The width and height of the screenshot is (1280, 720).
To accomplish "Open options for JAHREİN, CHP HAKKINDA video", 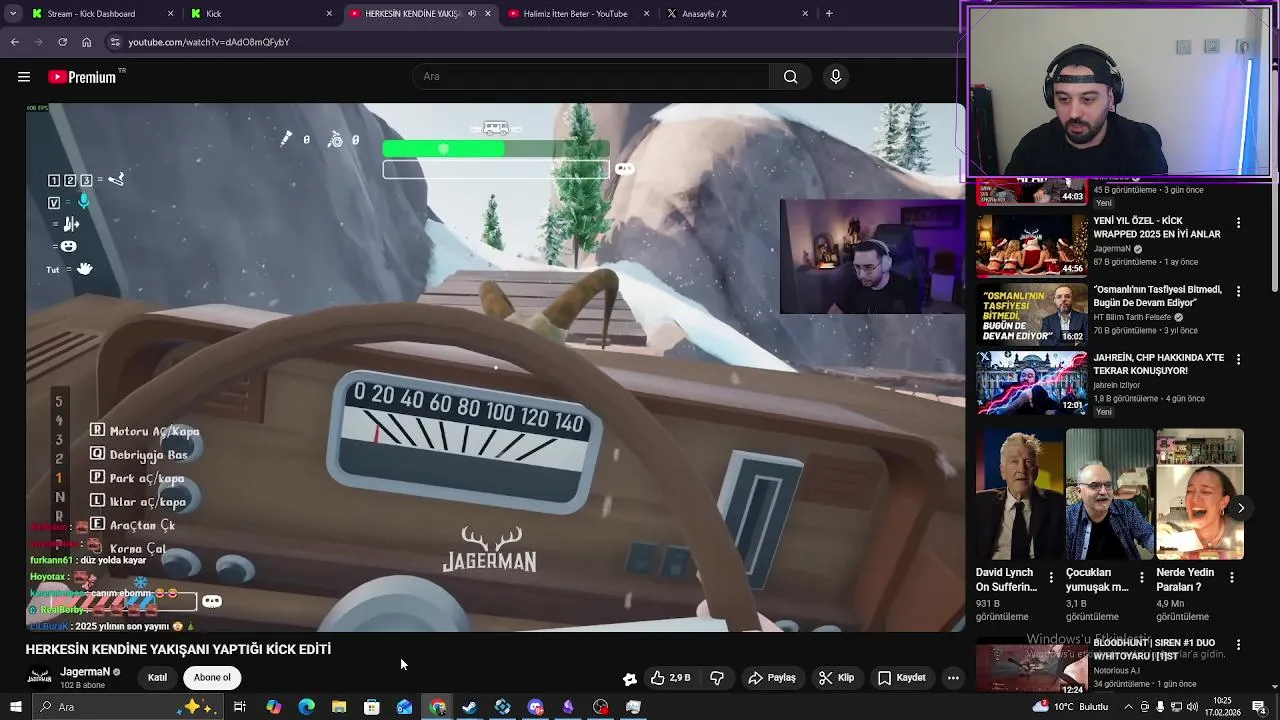I will coord(1238,360).
